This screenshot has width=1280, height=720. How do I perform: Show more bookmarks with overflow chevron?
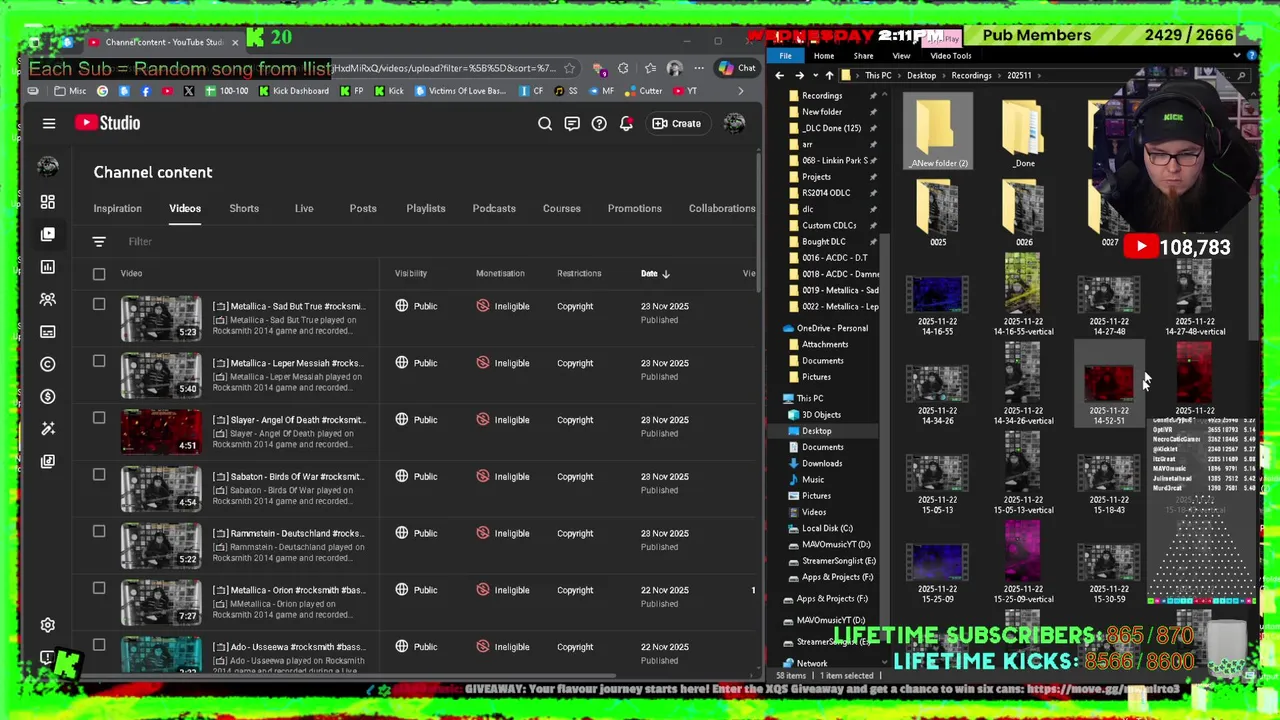tap(740, 91)
